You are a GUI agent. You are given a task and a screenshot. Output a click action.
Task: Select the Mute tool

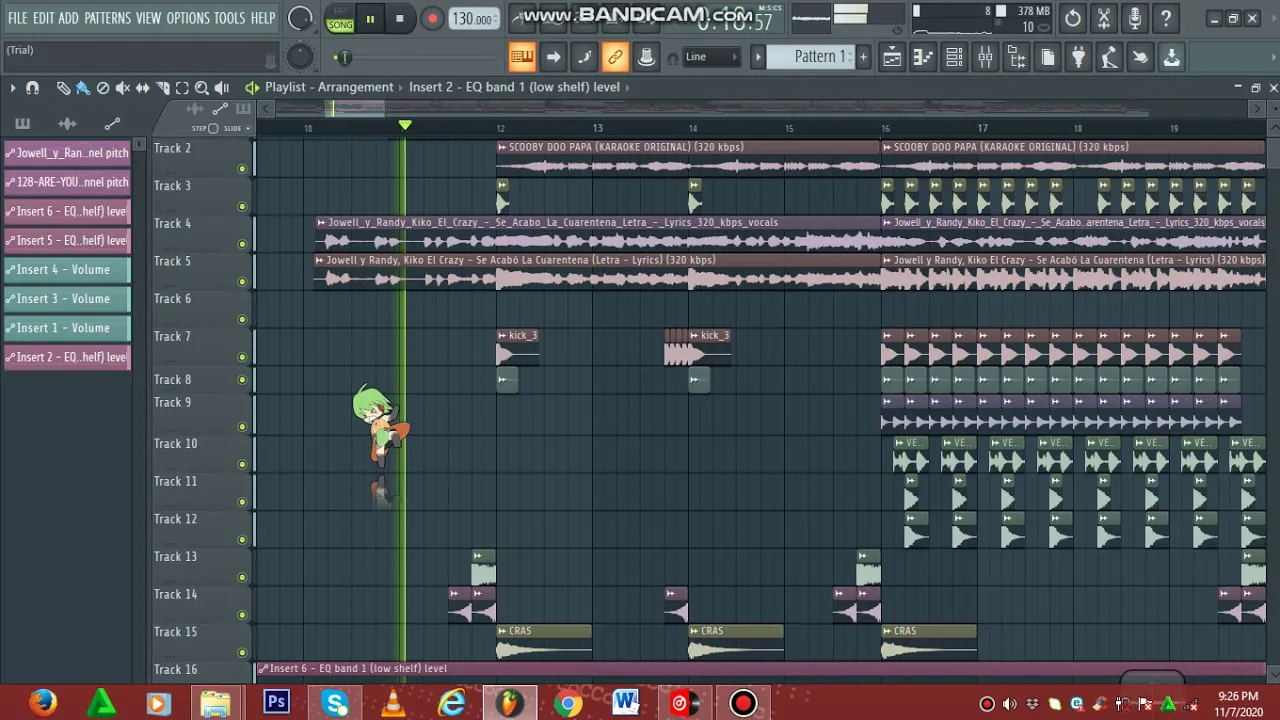tap(123, 88)
